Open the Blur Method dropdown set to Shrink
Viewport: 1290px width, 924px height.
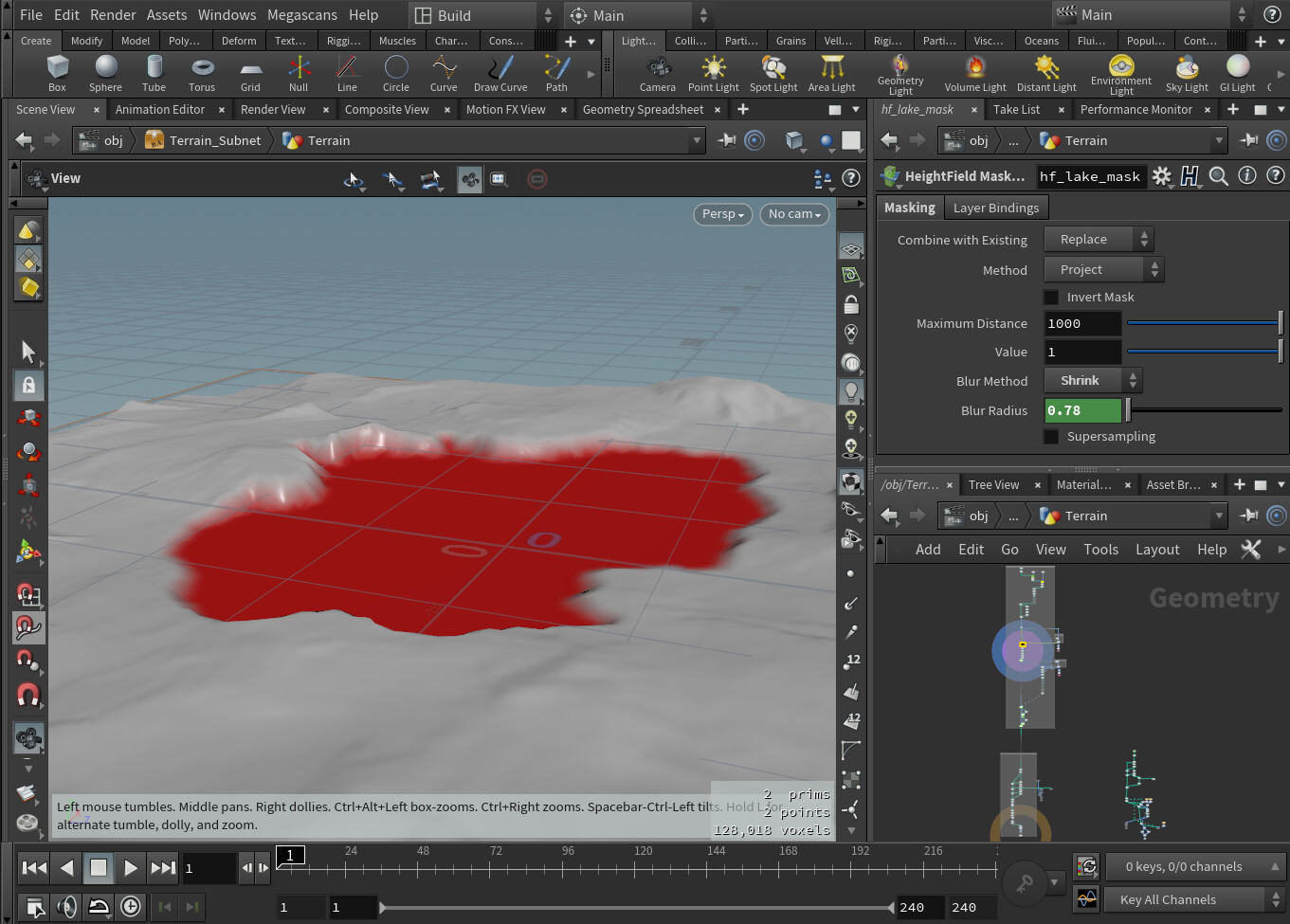tap(1092, 380)
